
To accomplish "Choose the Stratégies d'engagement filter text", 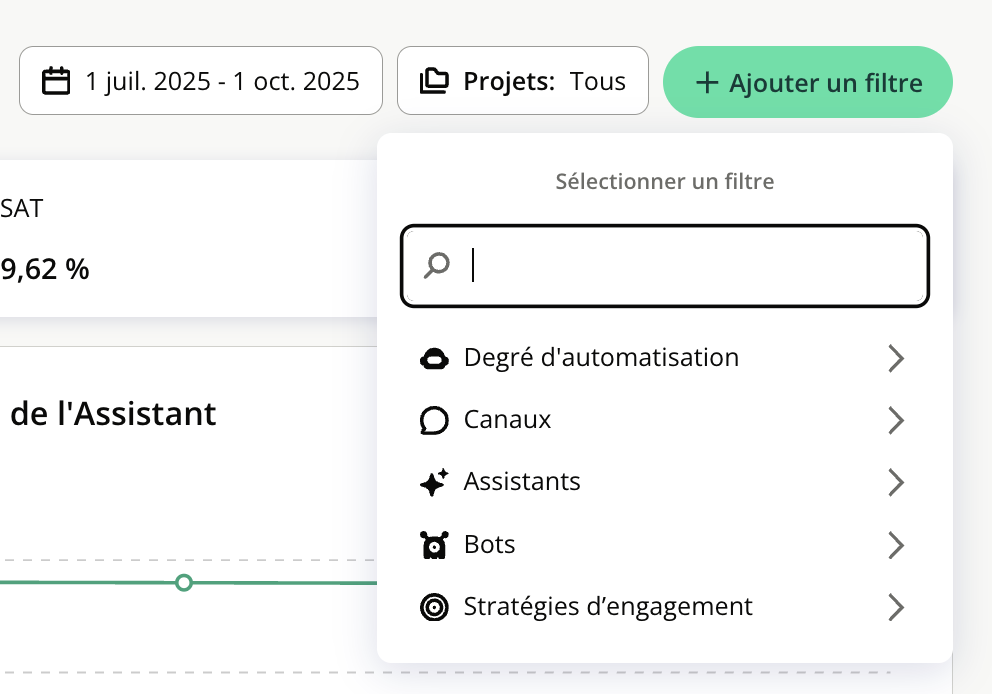I will pyautogui.click(x=608, y=607).
